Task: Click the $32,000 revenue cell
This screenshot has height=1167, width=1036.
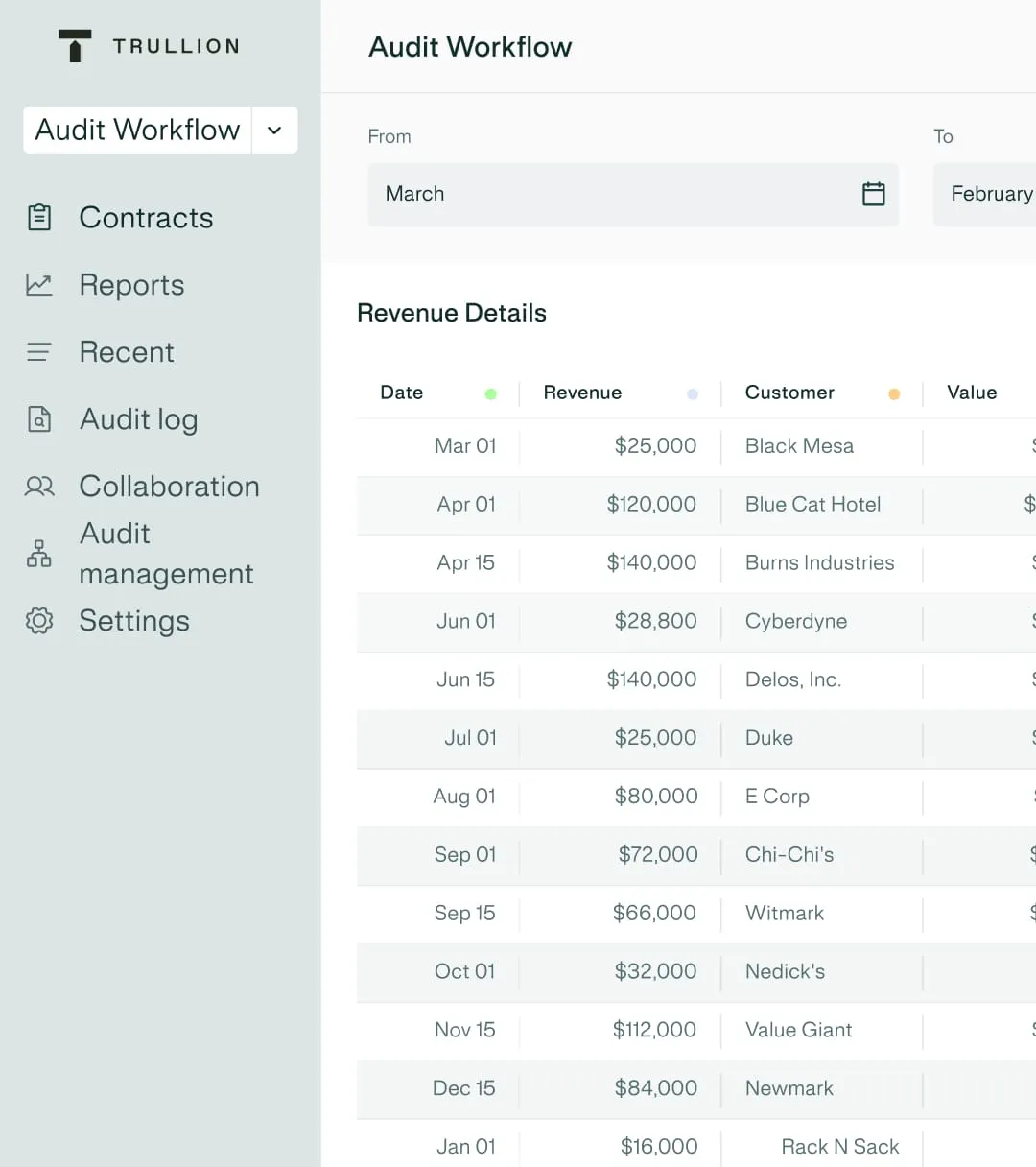Action: [655, 972]
